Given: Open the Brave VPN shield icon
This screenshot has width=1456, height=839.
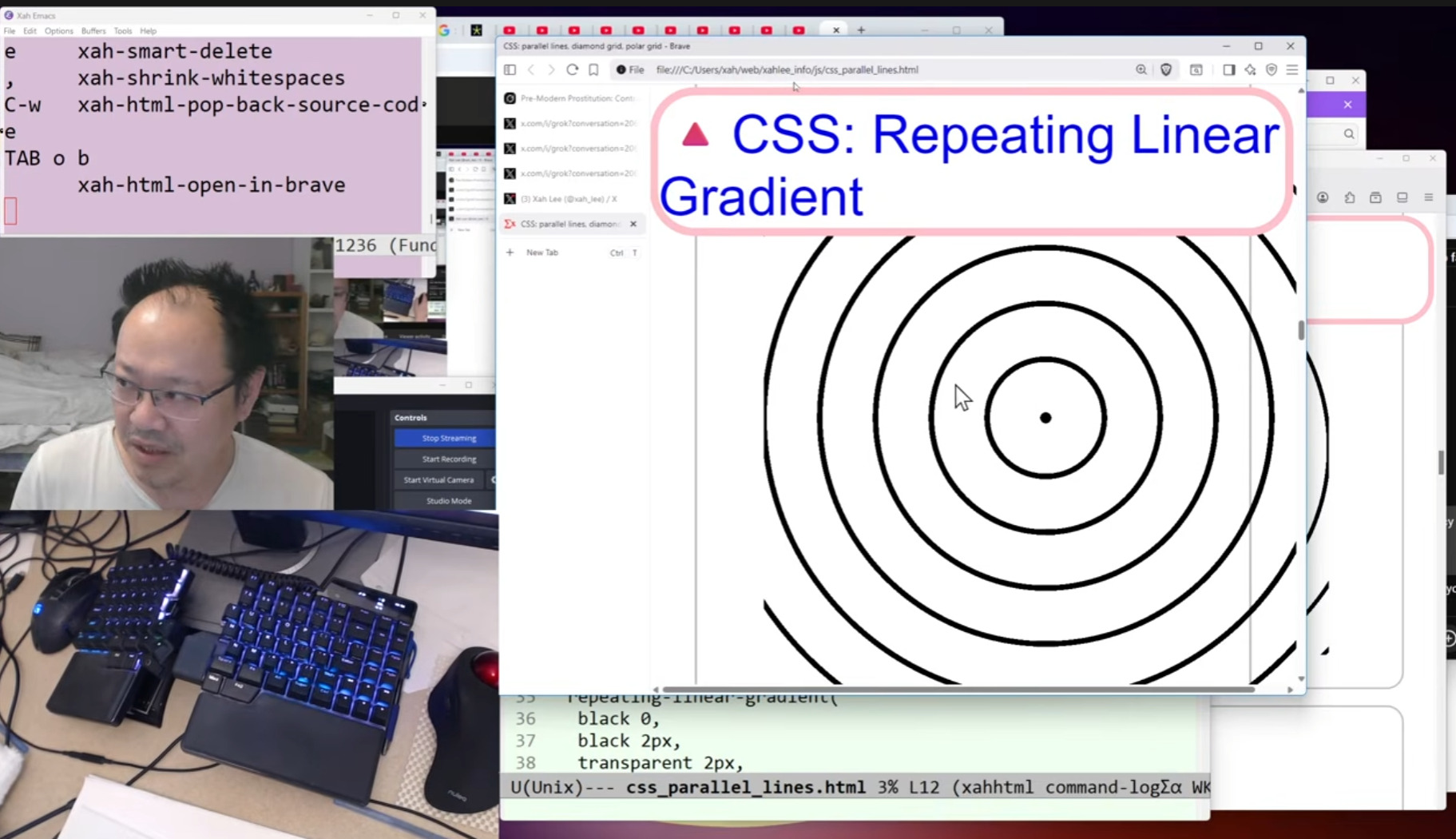Looking at the screenshot, I should (x=1272, y=70).
